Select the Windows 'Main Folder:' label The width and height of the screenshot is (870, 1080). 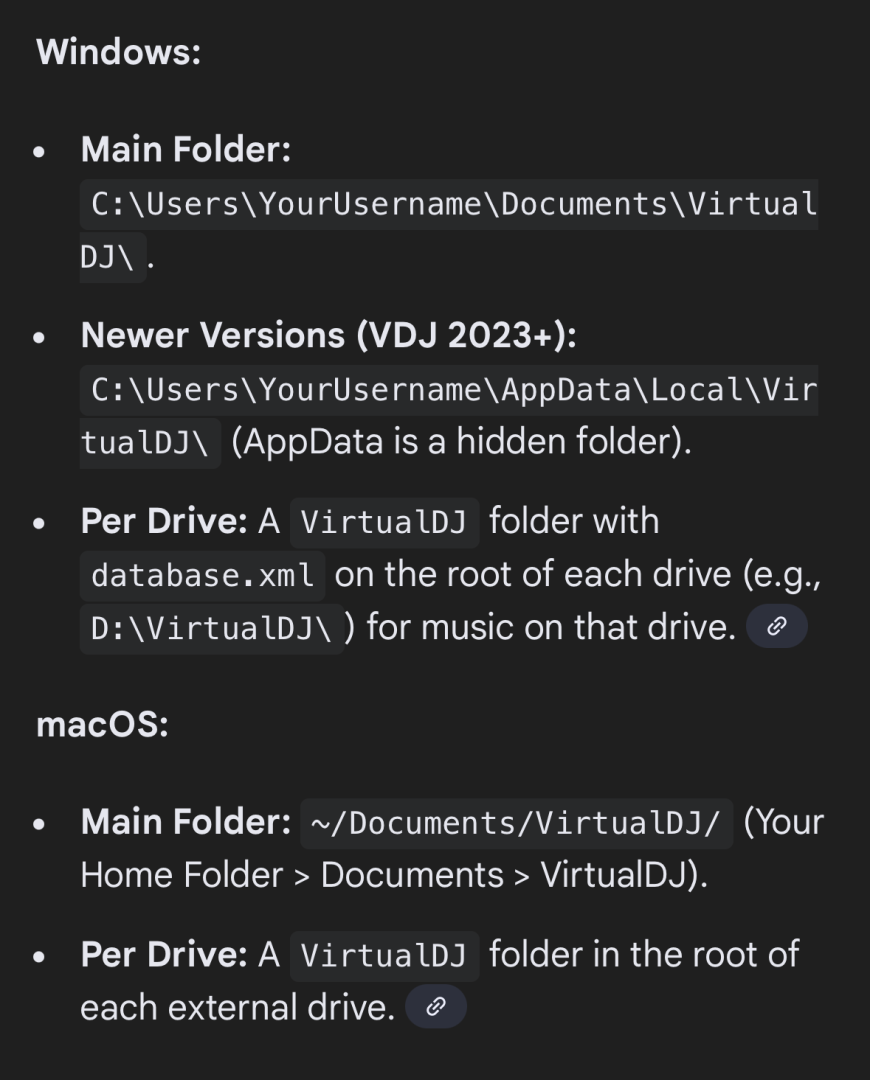coord(186,150)
